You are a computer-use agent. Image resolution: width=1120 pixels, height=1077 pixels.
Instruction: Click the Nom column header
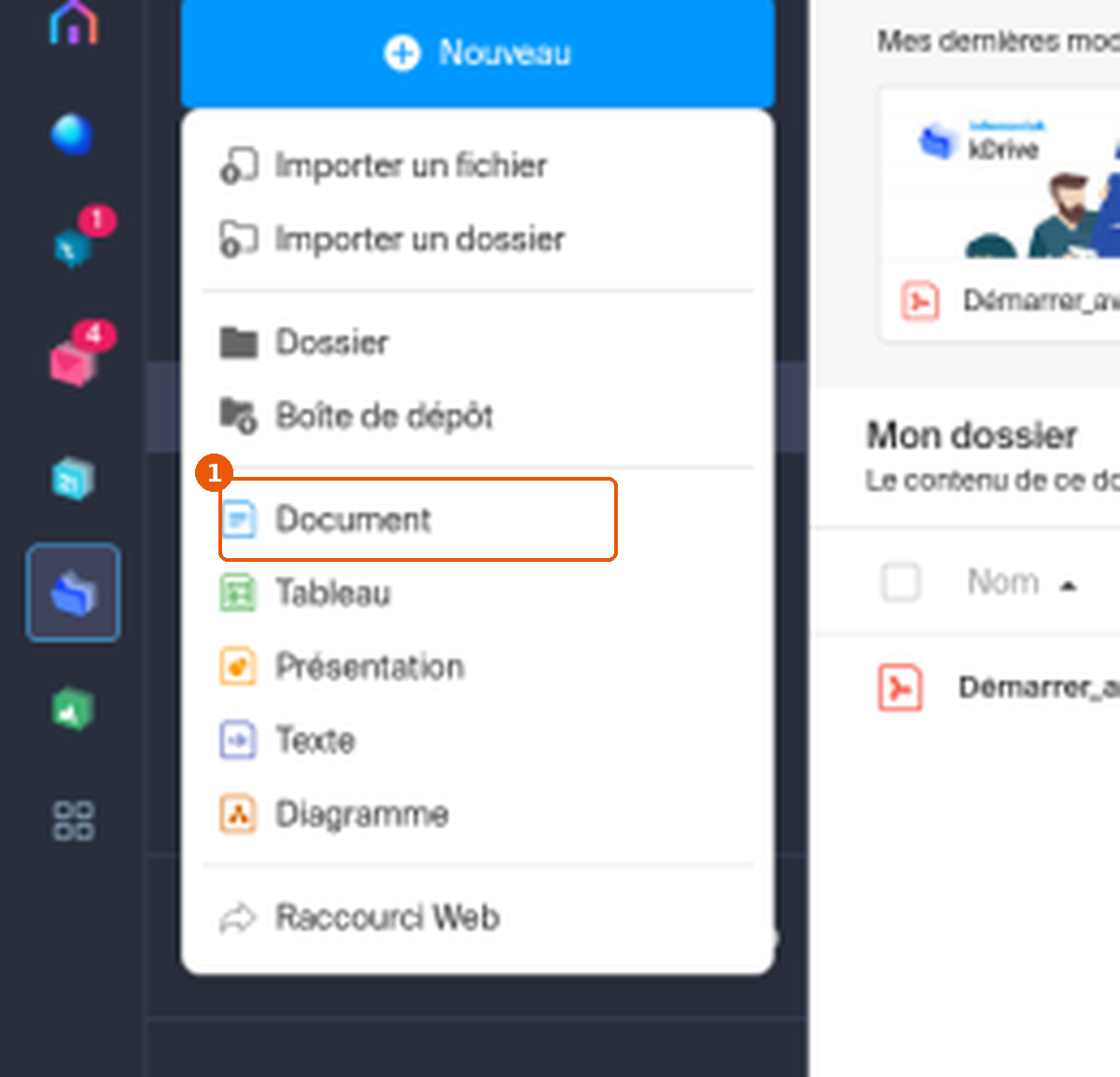click(x=1003, y=581)
